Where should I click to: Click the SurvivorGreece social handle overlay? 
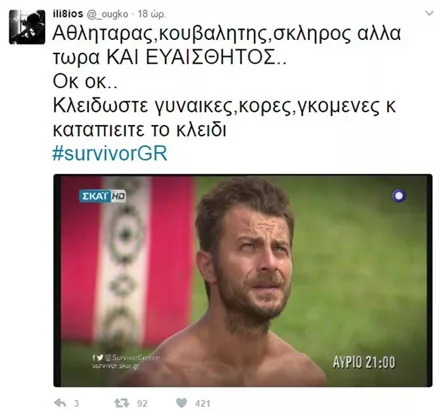coord(126,357)
